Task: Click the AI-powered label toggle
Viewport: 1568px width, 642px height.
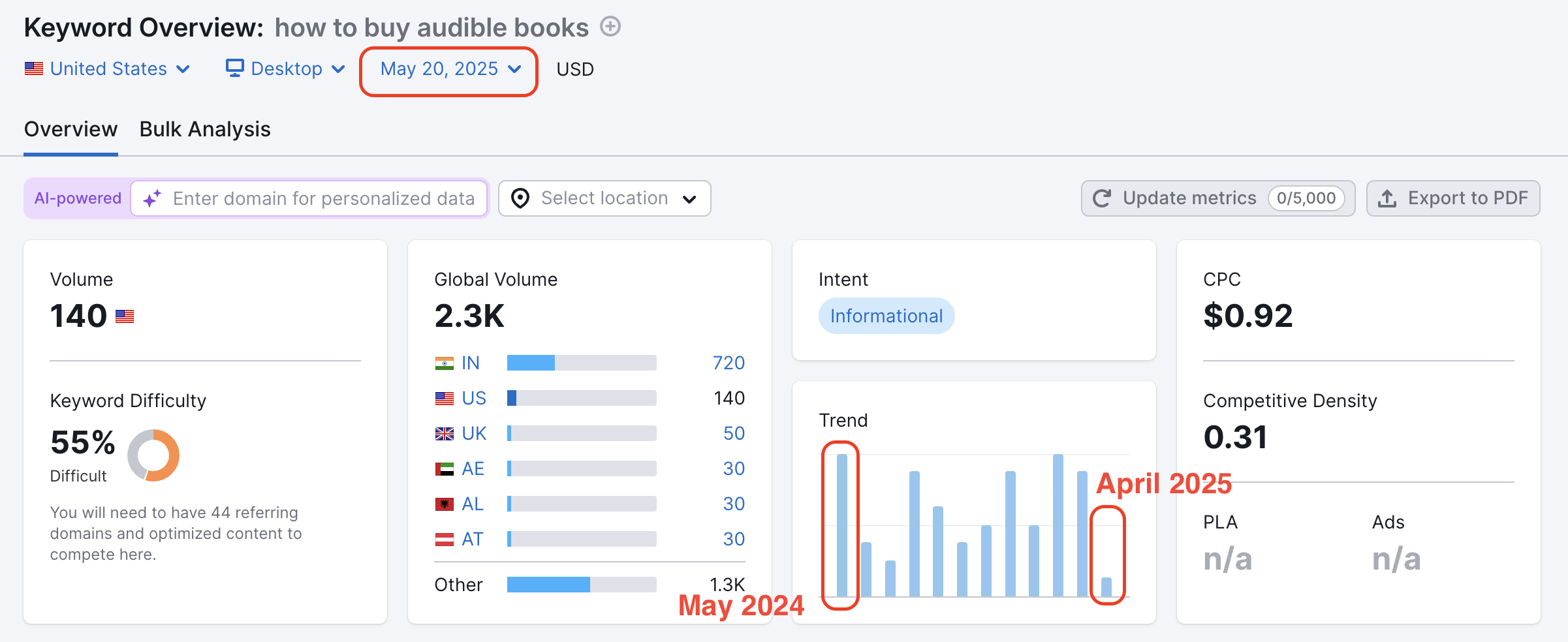Action: [78, 198]
